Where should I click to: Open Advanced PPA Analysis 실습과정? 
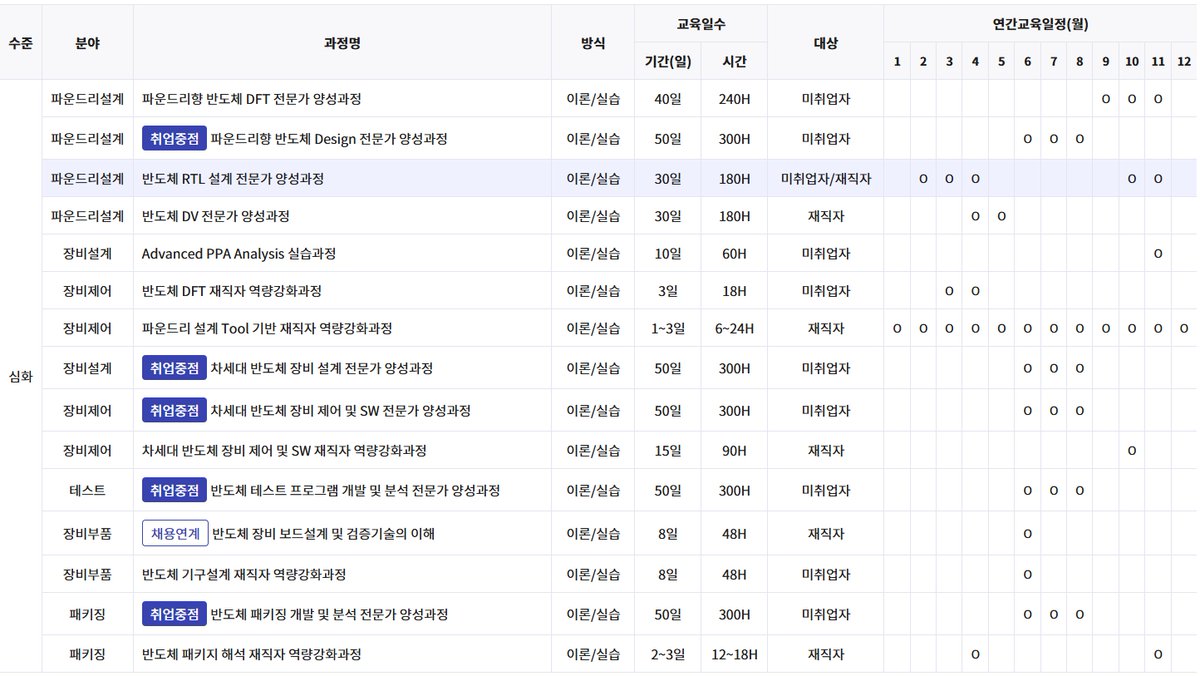coord(239,254)
